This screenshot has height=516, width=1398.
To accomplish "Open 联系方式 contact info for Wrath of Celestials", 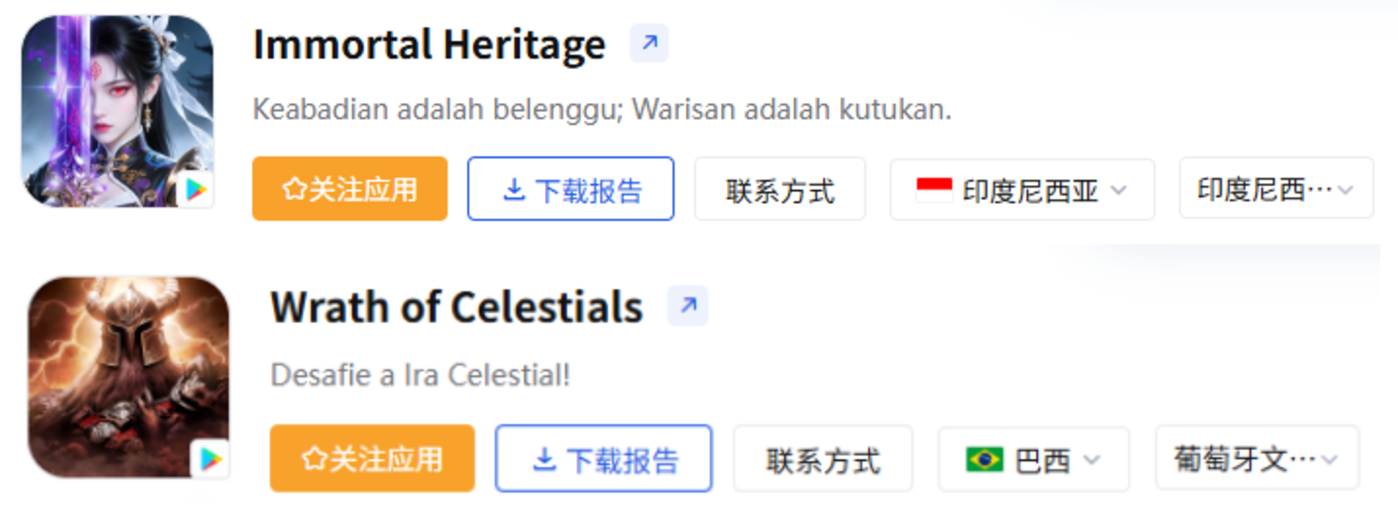I will click(x=823, y=459).
